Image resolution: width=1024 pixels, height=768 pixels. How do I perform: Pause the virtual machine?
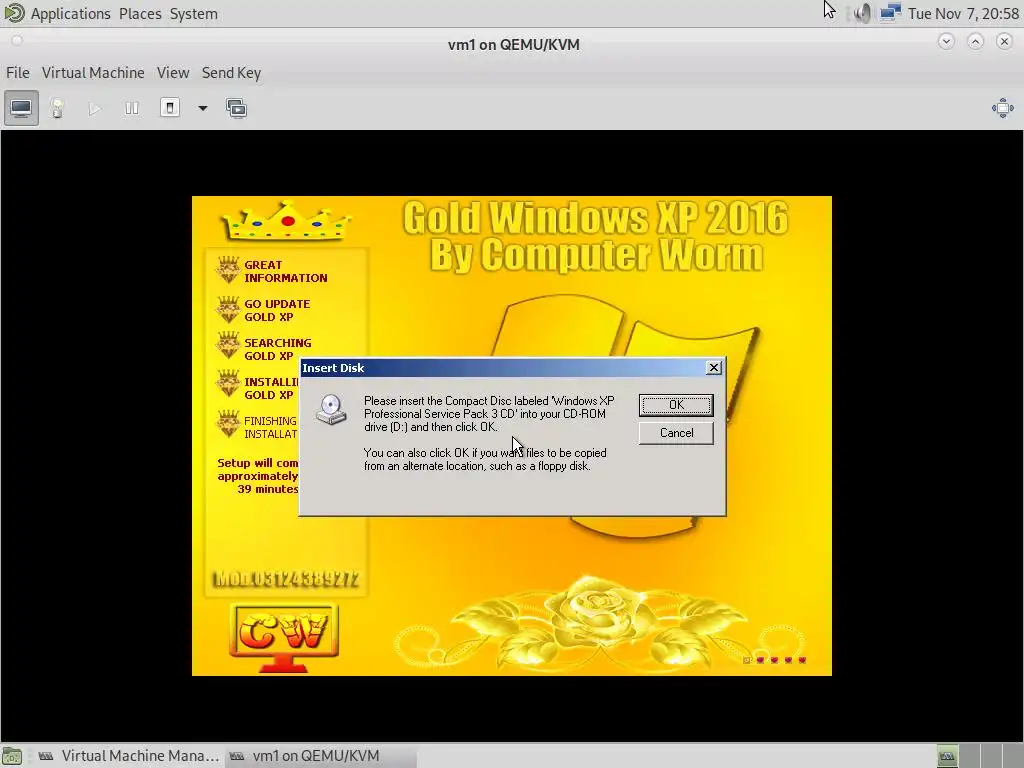pyautogui.click(x=132, y=108)
